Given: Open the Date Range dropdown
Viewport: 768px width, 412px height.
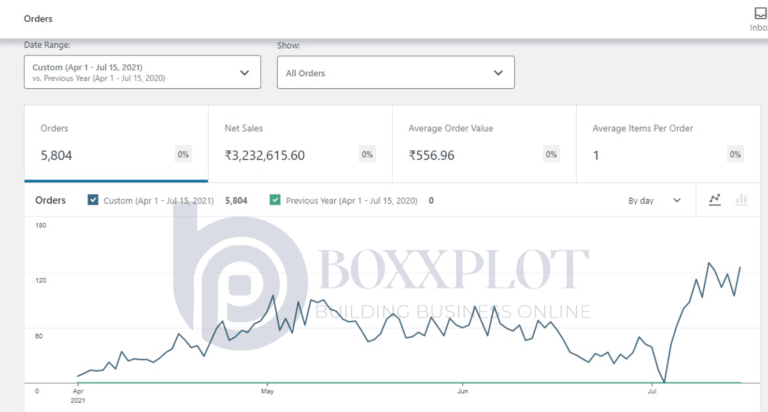Looking at the screenshot, I should click(141, 72).
